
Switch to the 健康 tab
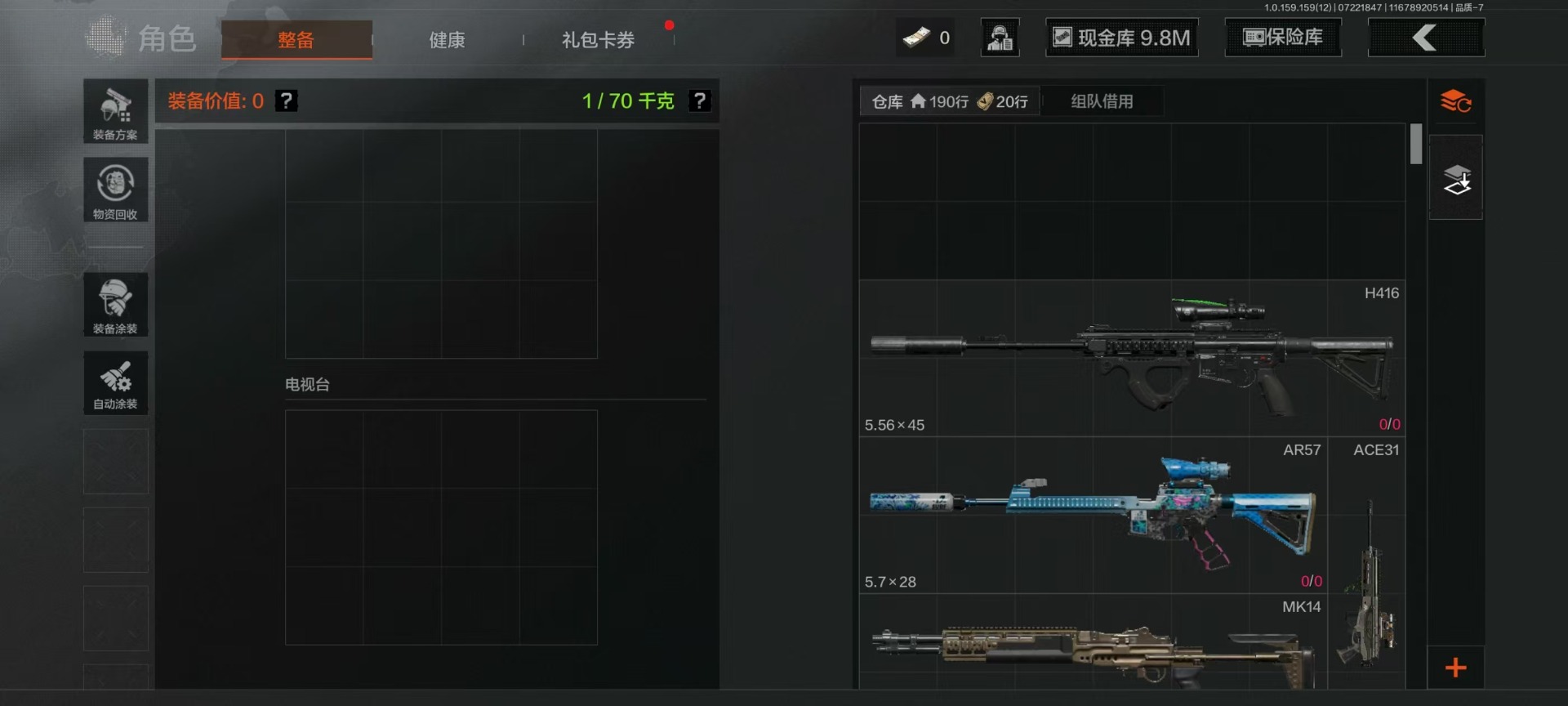(x=447, y=39)
